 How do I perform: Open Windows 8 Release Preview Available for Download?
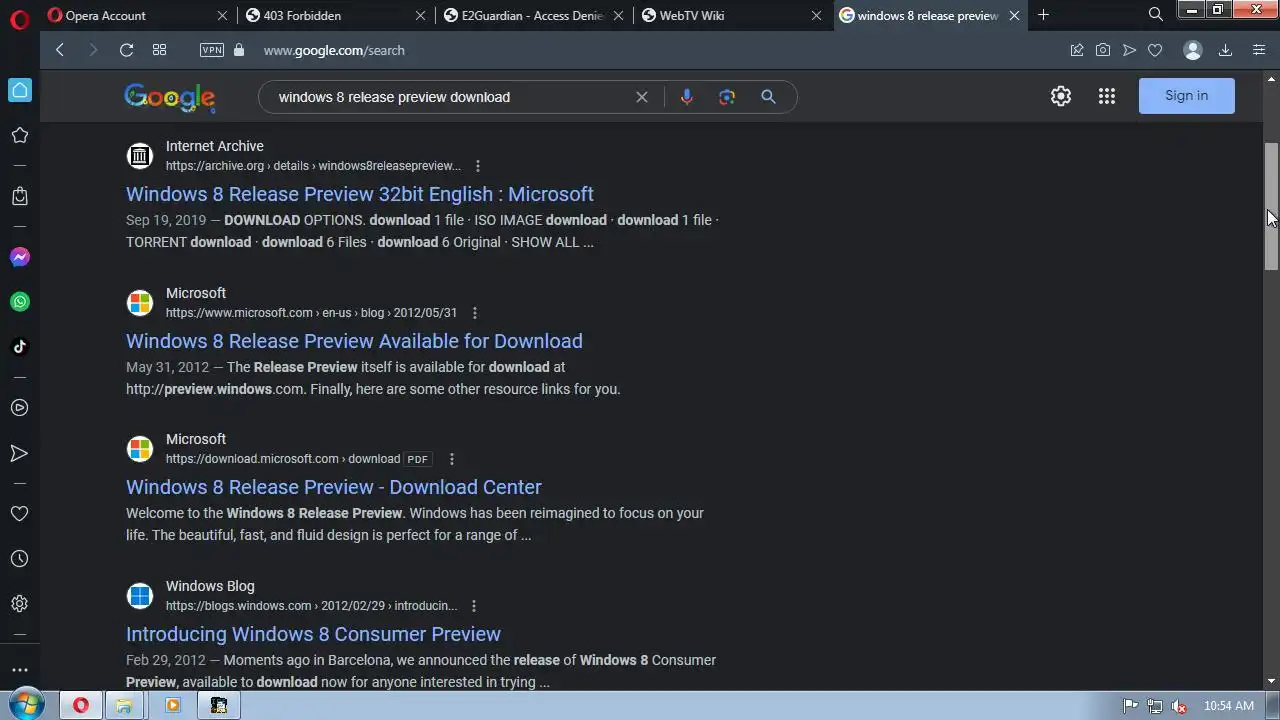tap(354, 341)
